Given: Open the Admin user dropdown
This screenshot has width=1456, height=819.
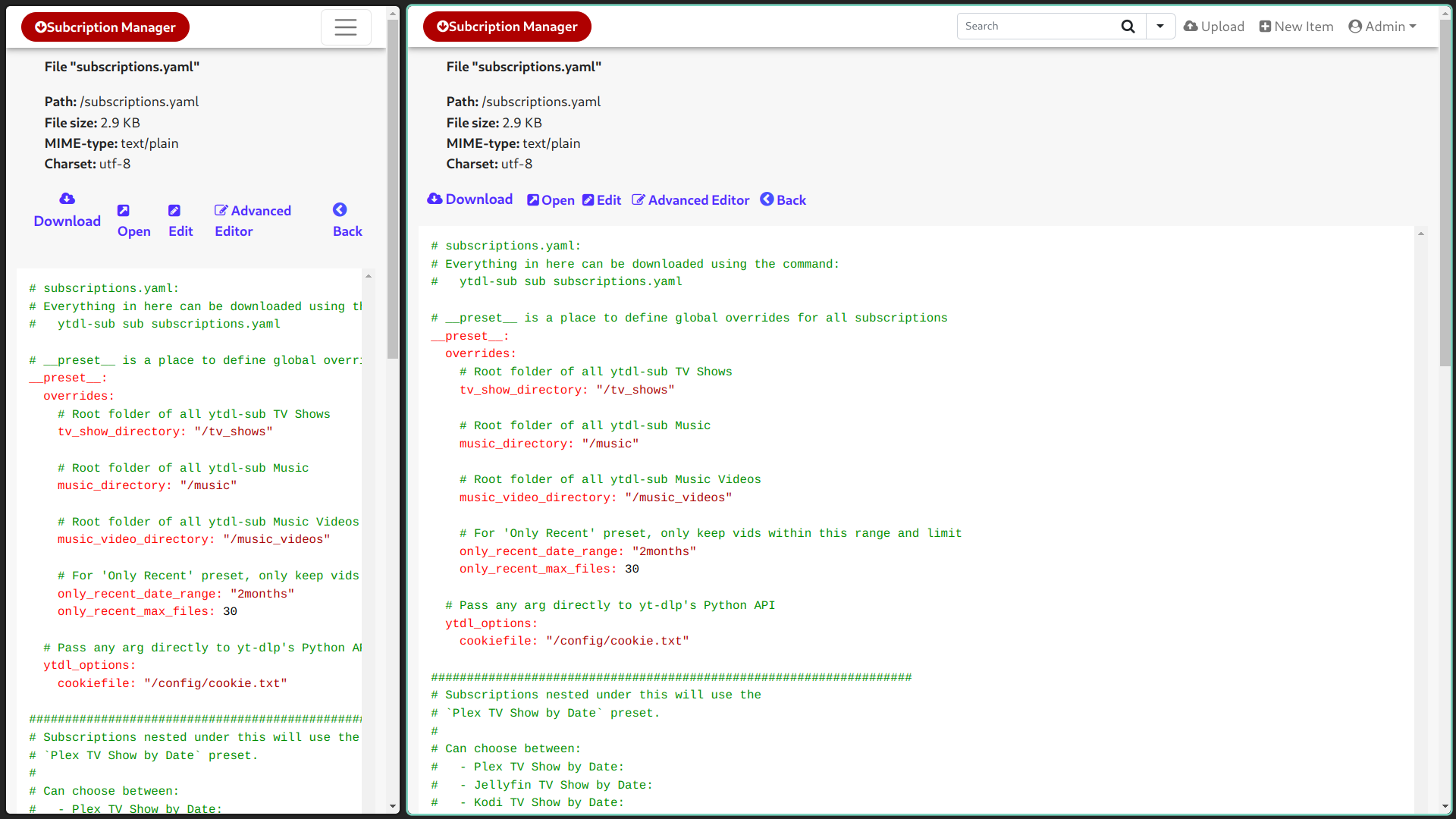Looking at the screenshot, I should pyautogui.click(x=1382, y=27).
